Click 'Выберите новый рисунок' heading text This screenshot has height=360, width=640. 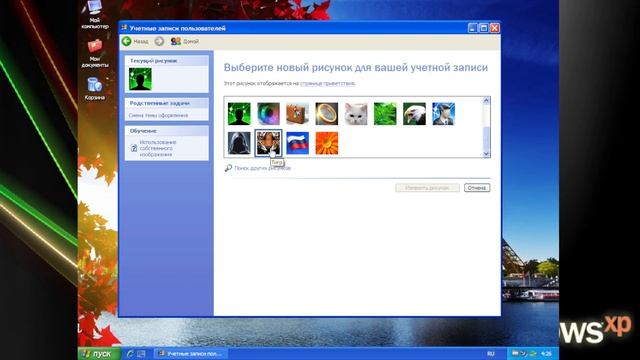click(x=356, y=67)
